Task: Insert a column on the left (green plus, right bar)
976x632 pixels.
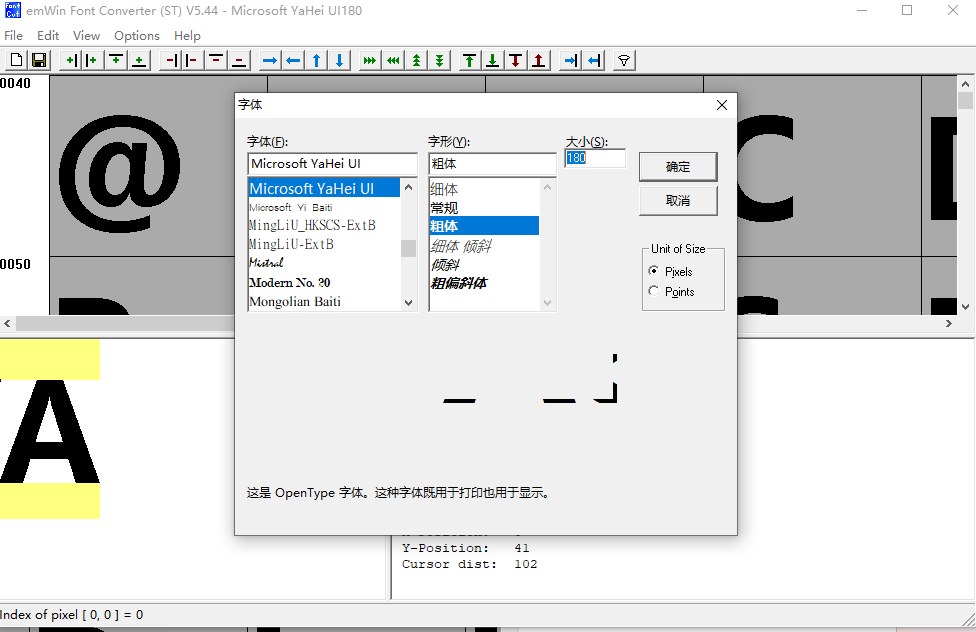Action: tap(70, 60)
